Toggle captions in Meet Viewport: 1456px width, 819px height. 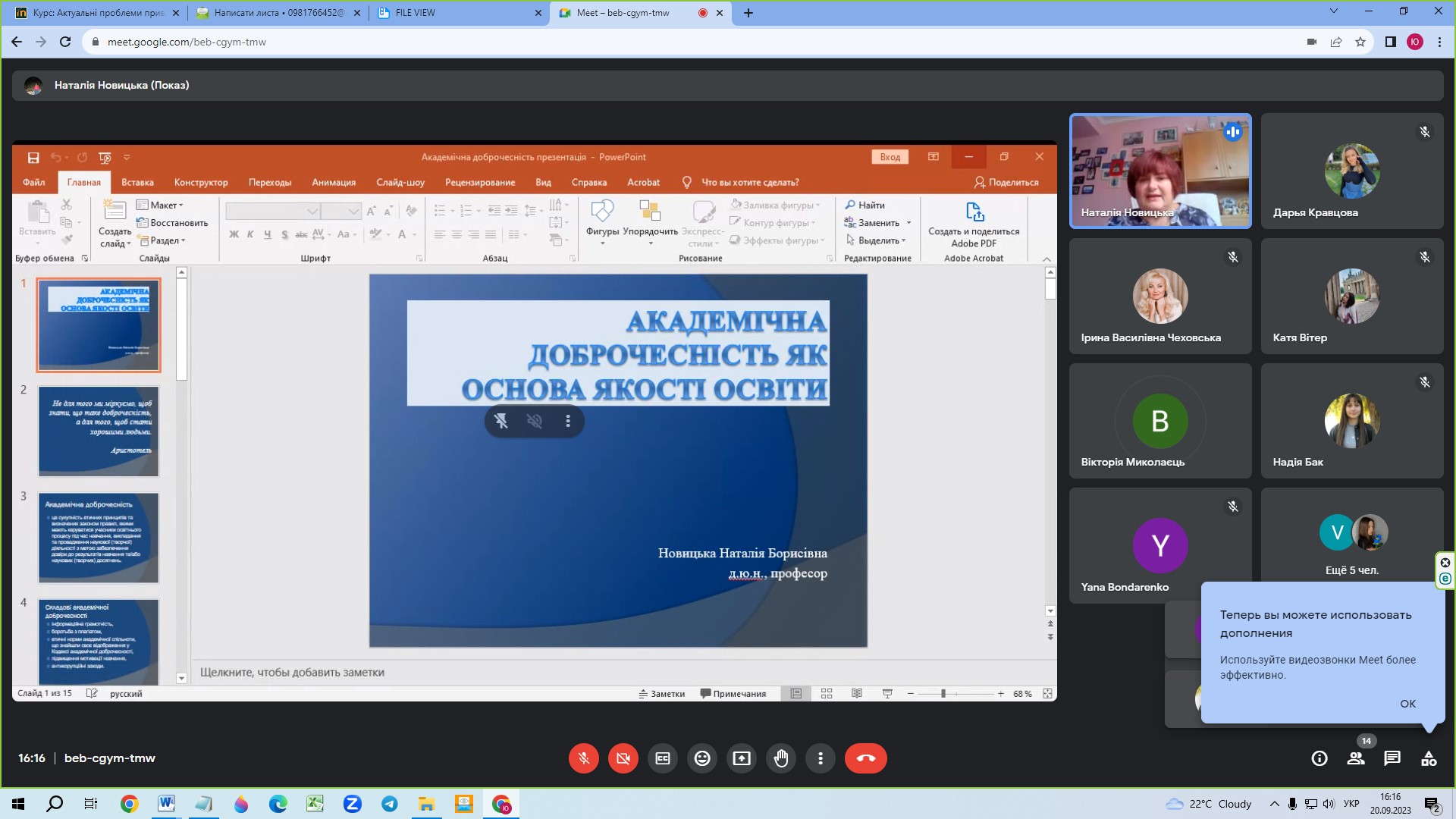(x=663, y=758)
